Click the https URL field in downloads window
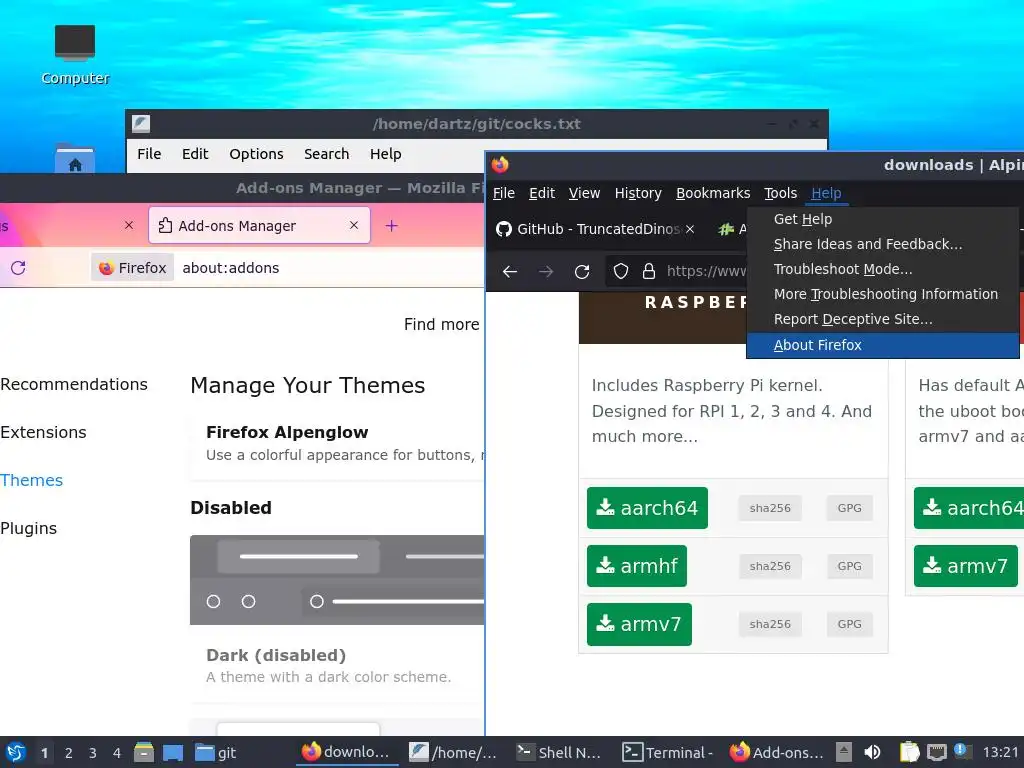 pyautogui.click(x=707, y=271)
